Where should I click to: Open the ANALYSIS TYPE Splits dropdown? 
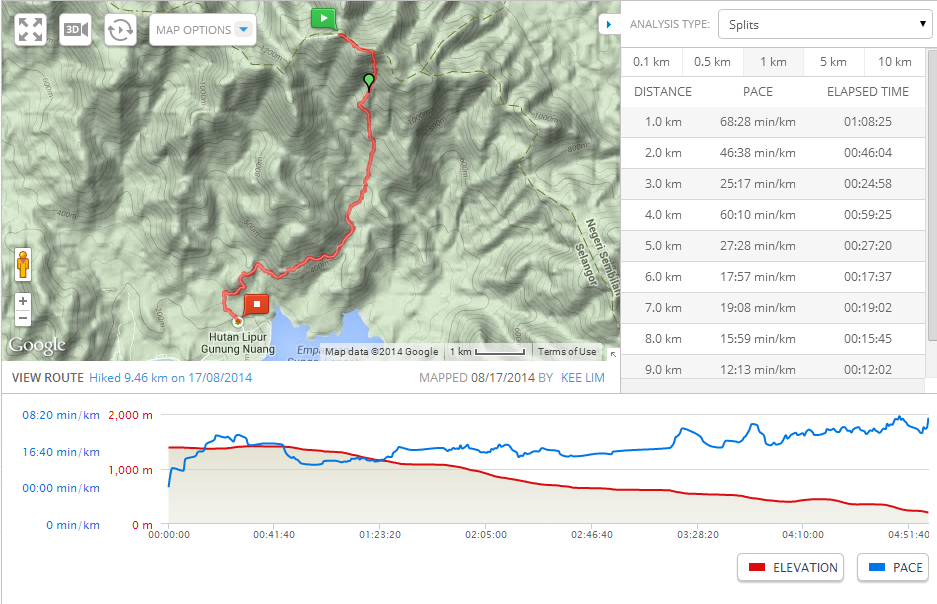pyautogui.click(x=825, y=23)
